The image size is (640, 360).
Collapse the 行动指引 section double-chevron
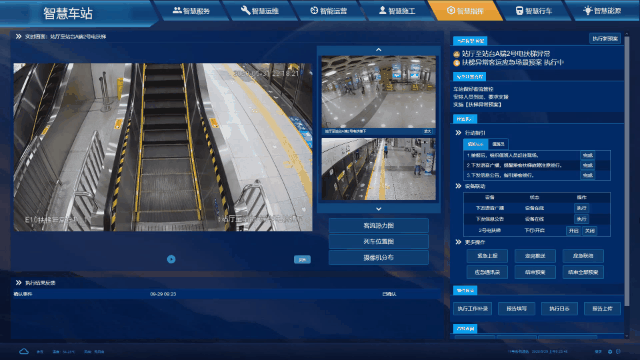[458, 133]
